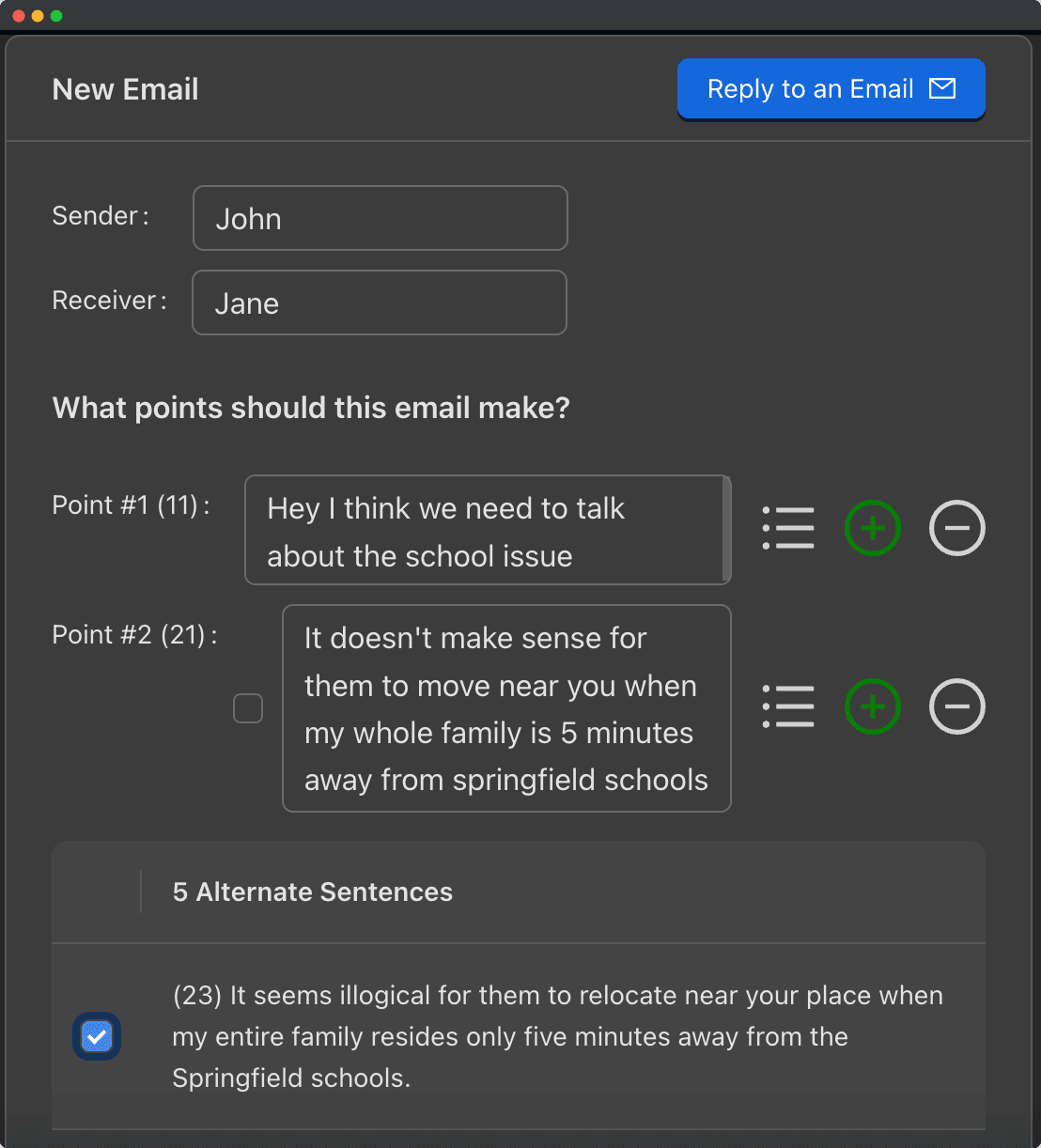The width and height of the screenshot is (1041, 1148).
Task: Close the window with red button
Action: (19, 16)
